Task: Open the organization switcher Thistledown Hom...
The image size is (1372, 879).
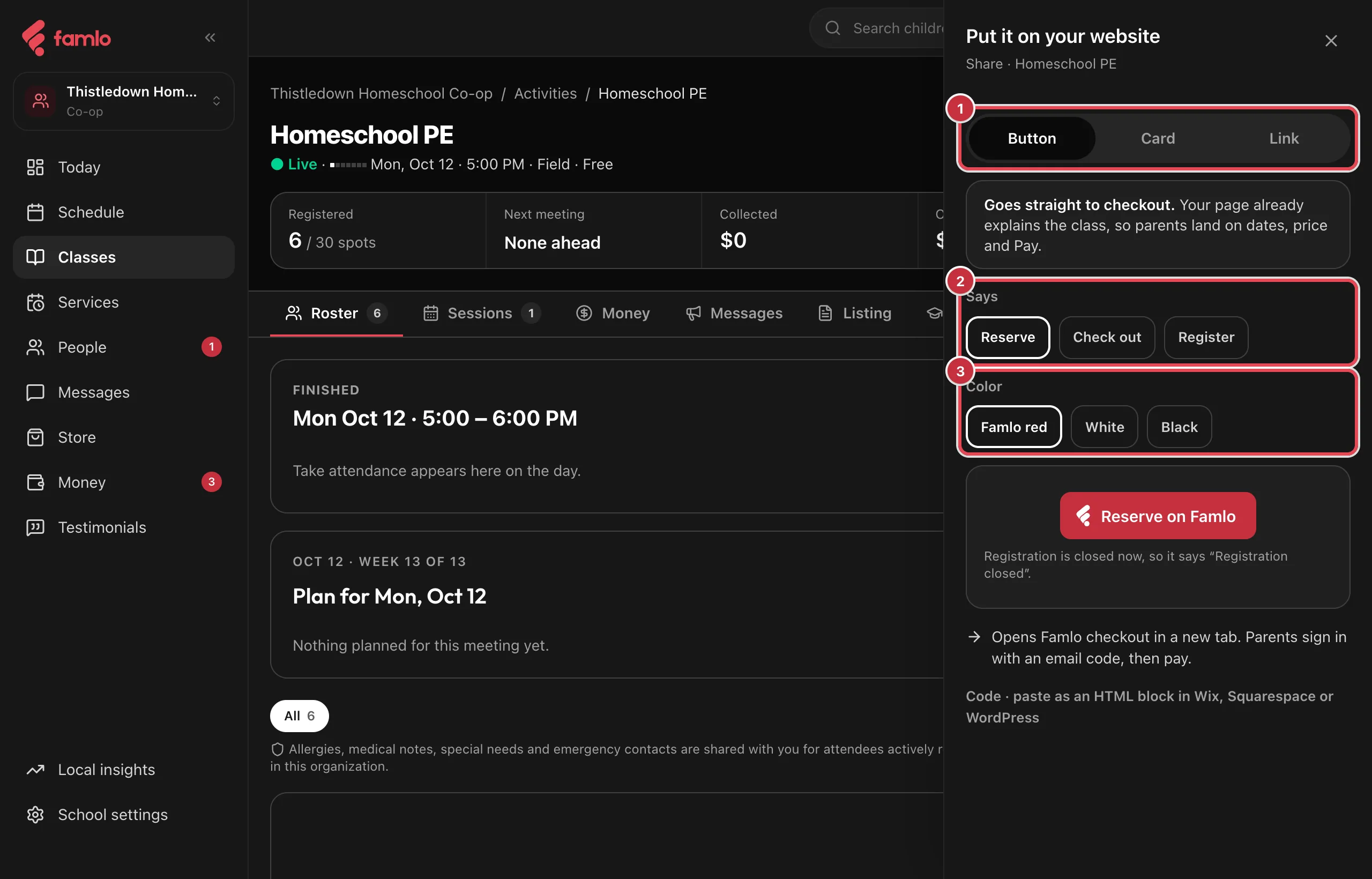Action: (x=124, y=101)
